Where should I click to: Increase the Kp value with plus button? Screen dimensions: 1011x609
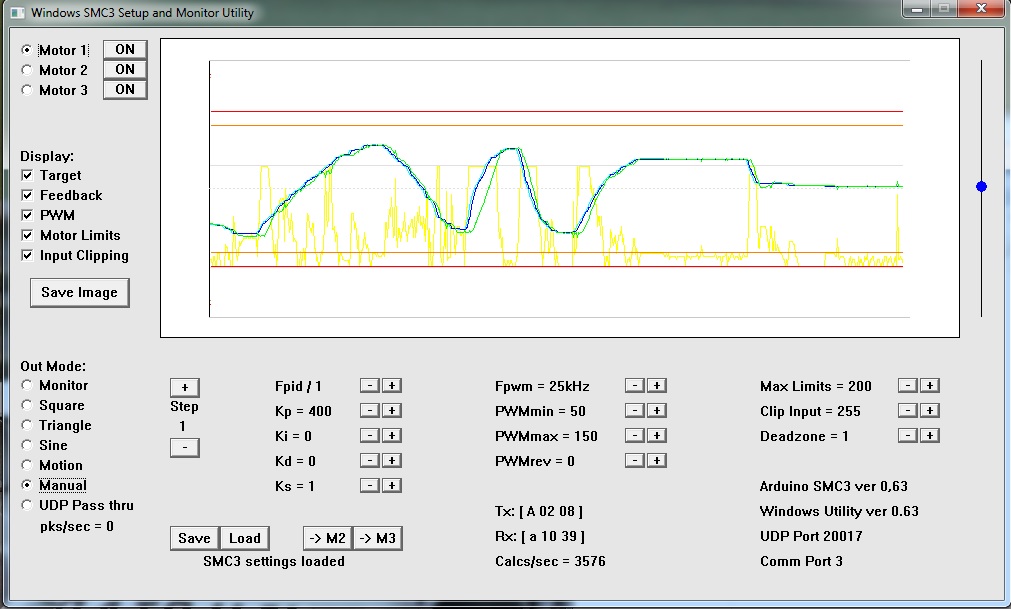(x=392, y=411)
